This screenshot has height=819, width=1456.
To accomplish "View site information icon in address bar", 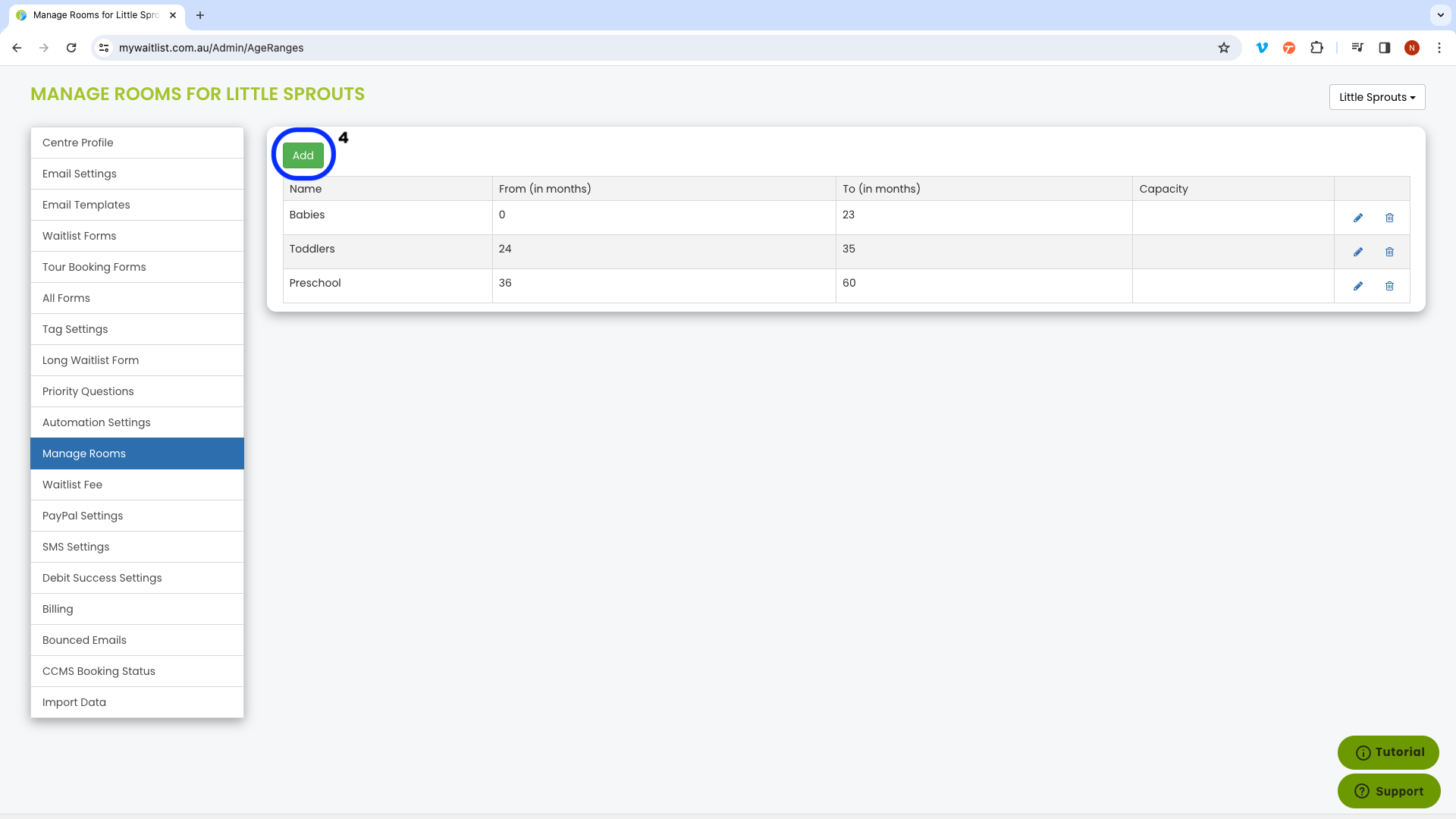I will [x=104, y=48].
